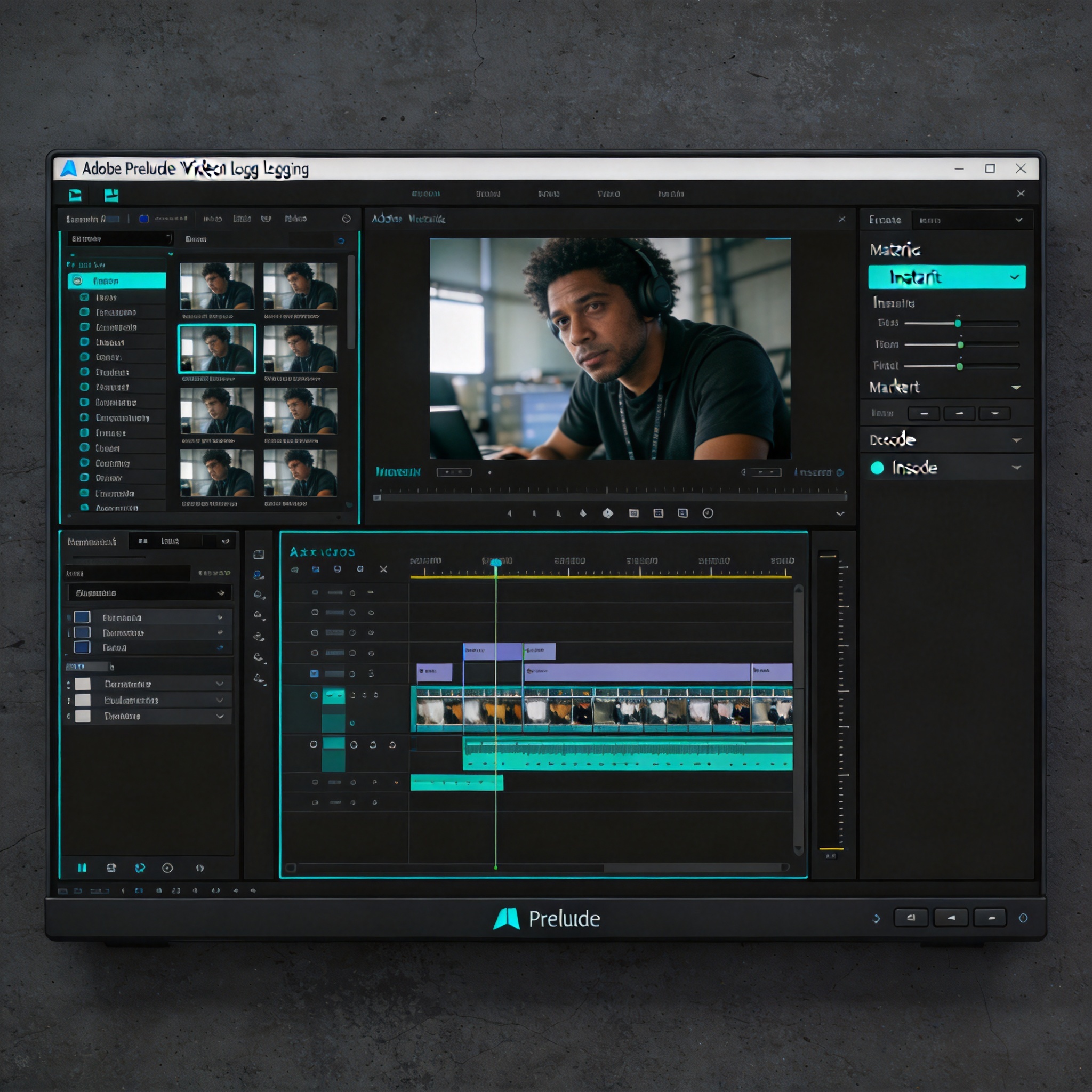Click the blue square icon in the bin panel tab bar
Viewport: 1092px width, 1092px height.
(143, 219)
